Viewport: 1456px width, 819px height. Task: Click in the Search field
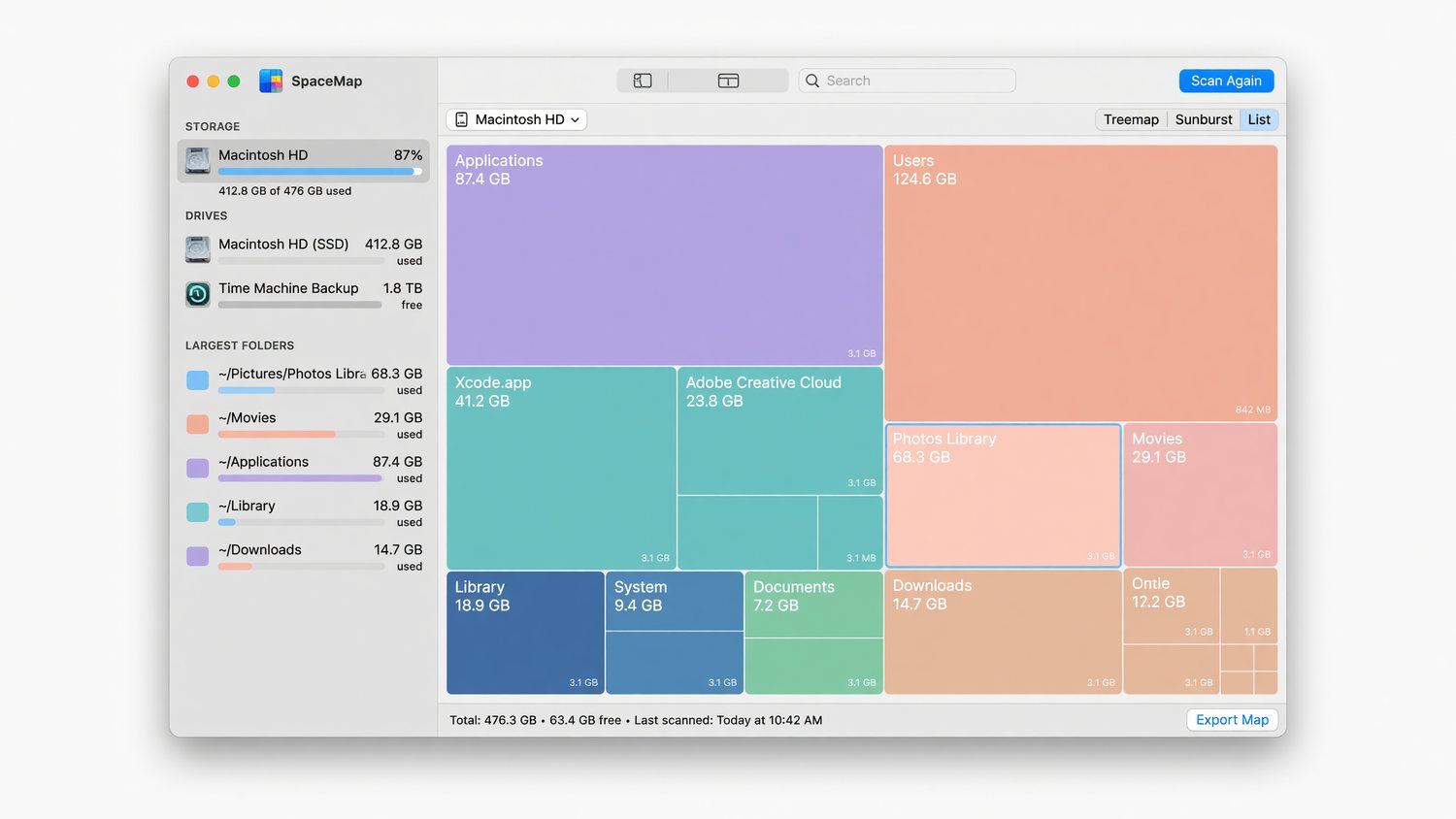click(x=908, y=81)
